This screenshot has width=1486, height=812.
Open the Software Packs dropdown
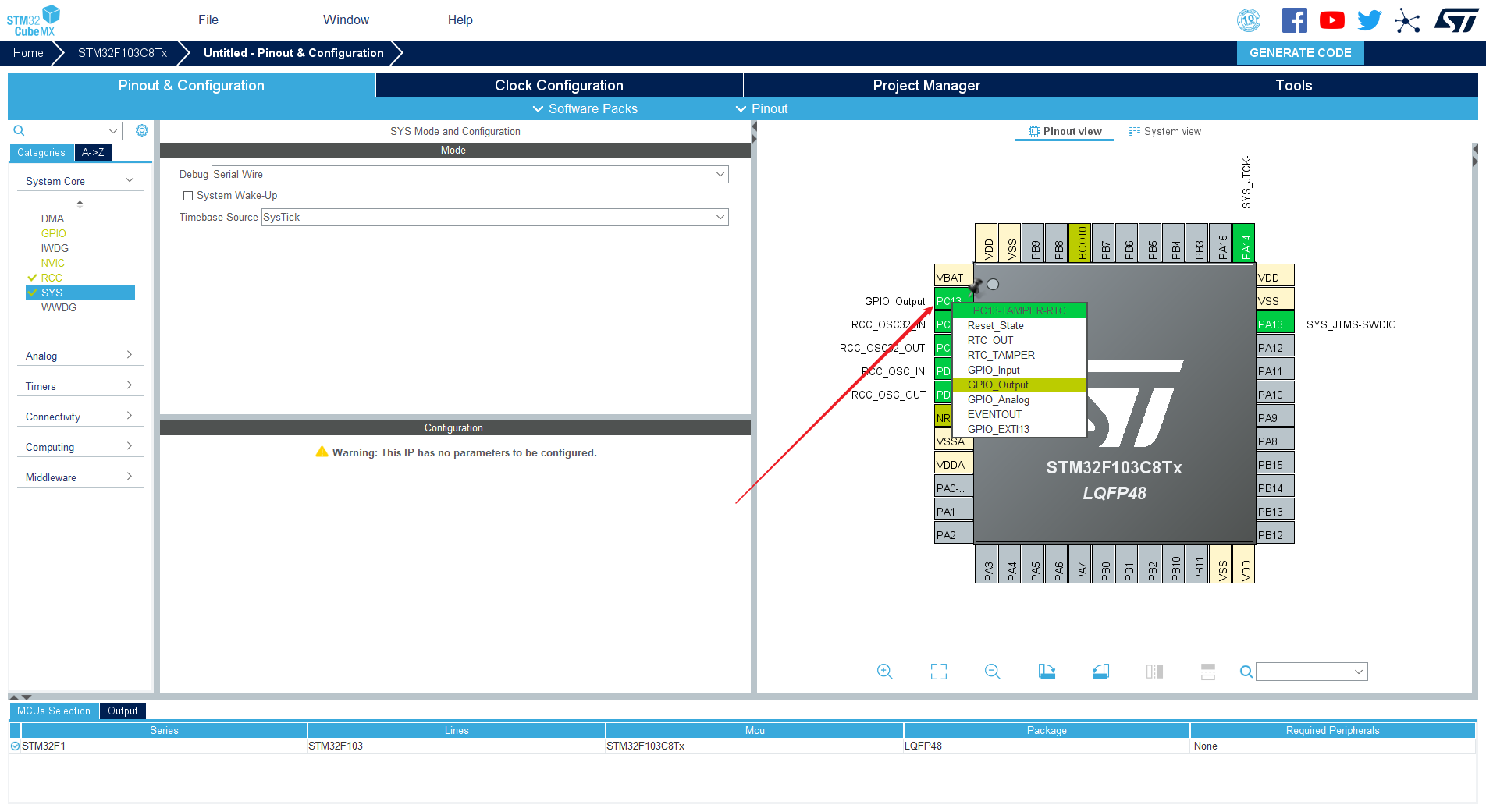[585, 108]
